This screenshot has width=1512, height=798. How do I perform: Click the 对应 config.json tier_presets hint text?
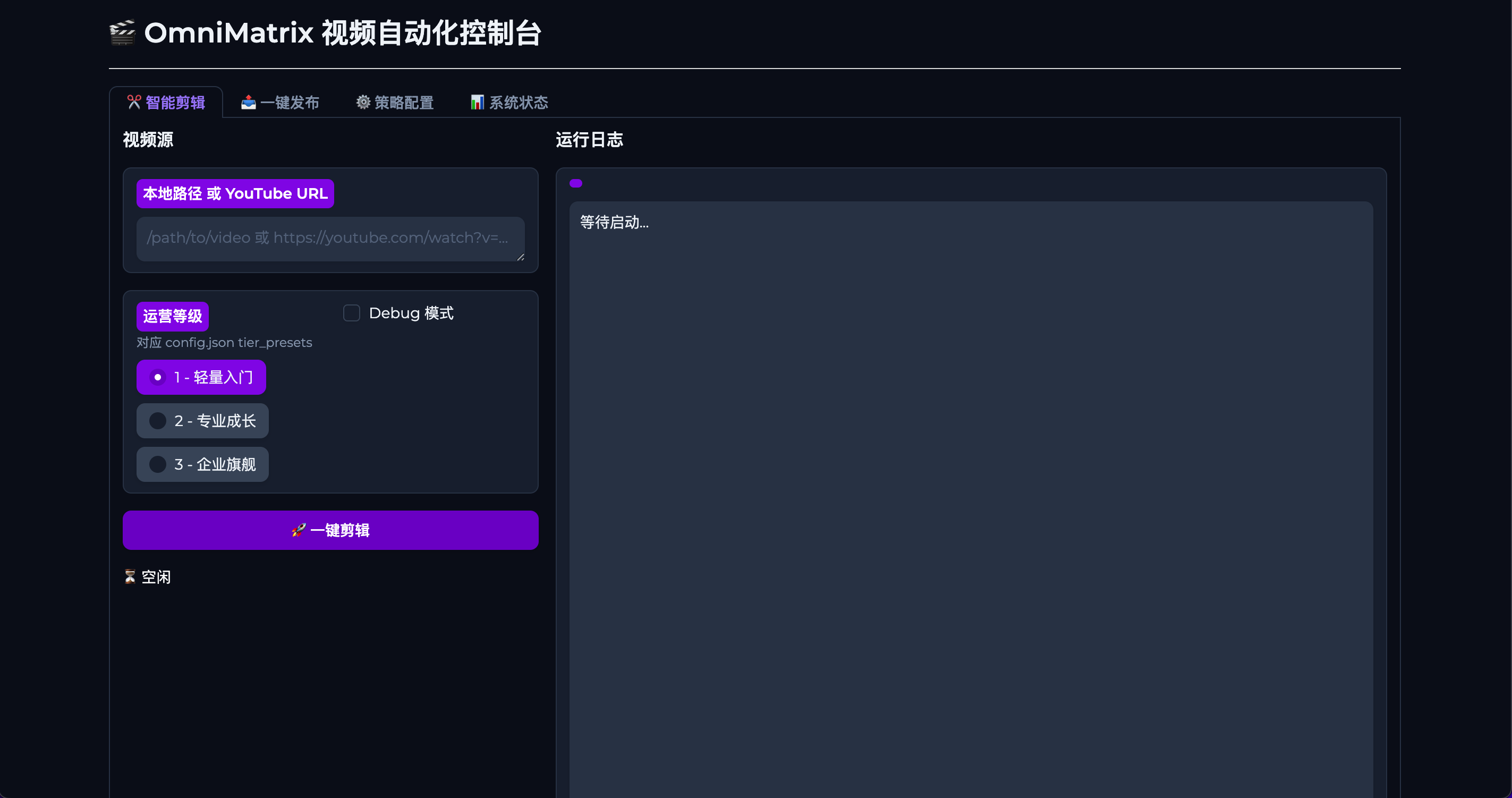224,342
